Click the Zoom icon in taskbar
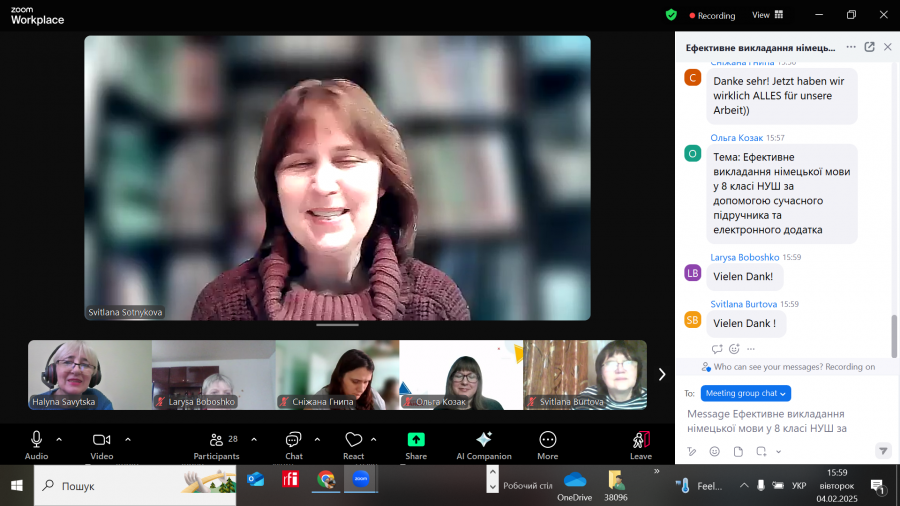Image resolution: width=900 pixels, height=506 pixels. pyautogui.click(x=360, y=479)
